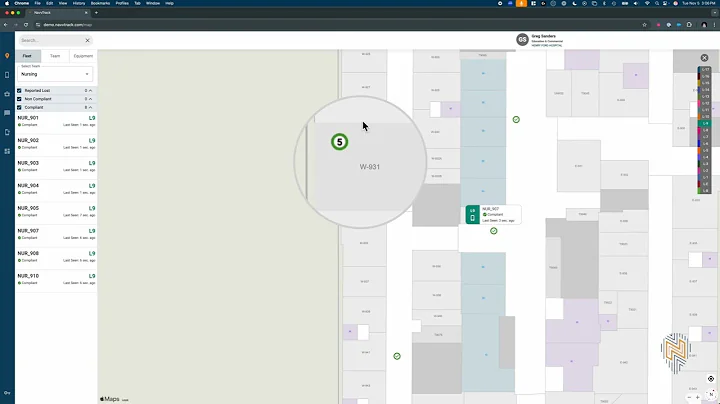Select device NUR_905 in list
720x404 pixels.
point(56,211)
